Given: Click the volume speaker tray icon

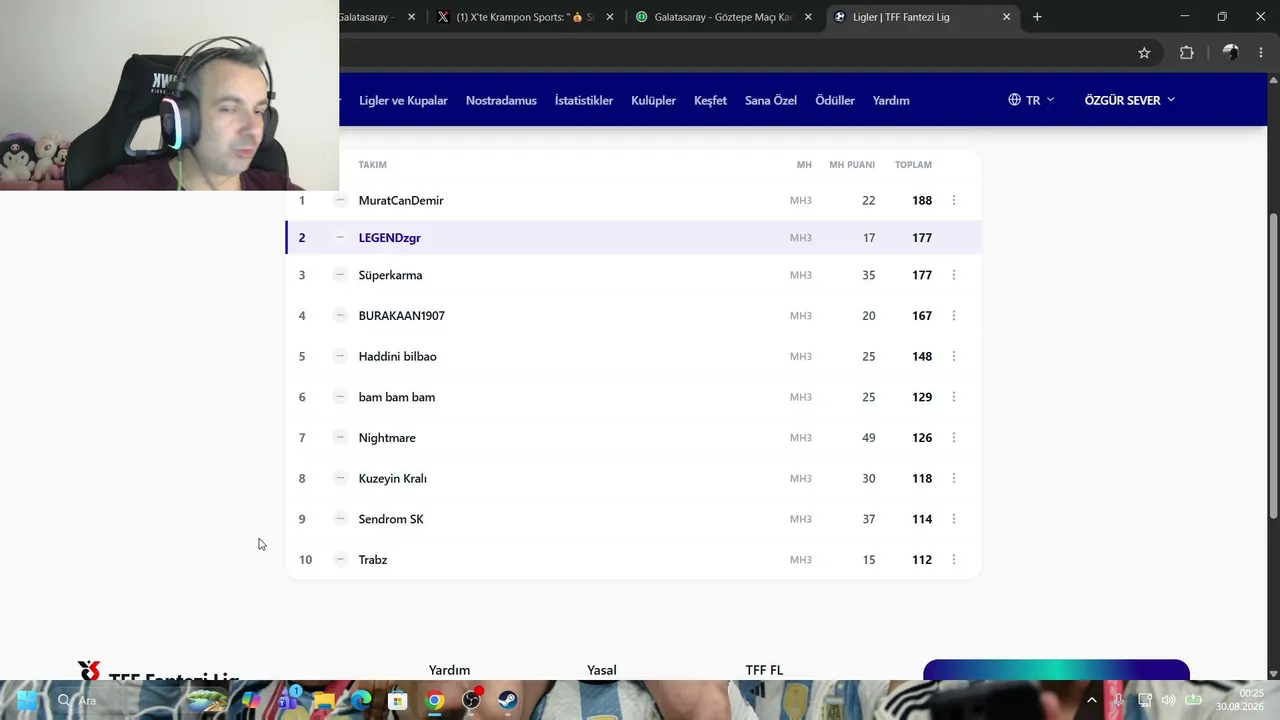Looking at the screenshot, I should pyautogui.click(x=1168, y=700).
